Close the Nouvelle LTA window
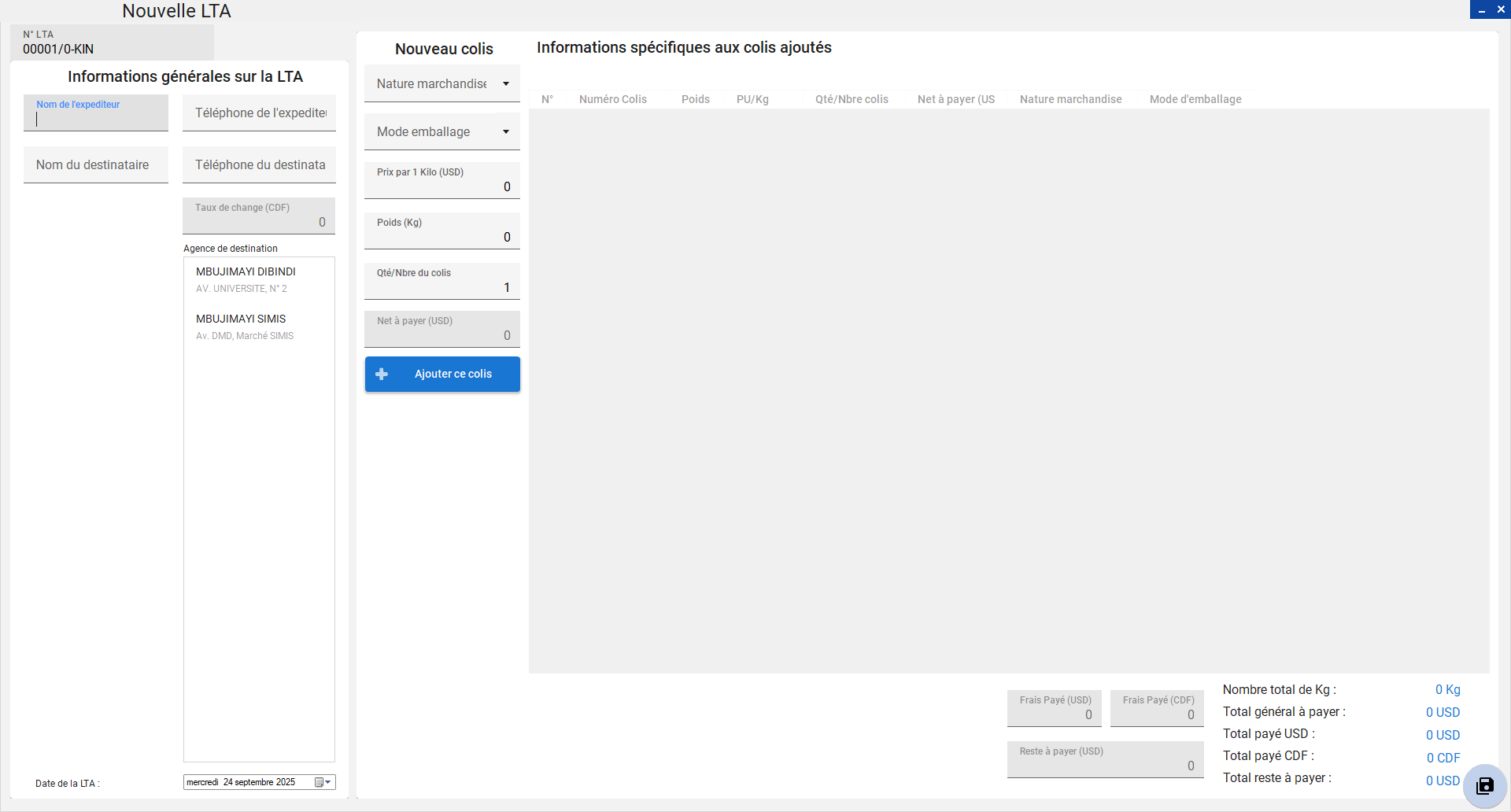This screenshot has height=812, width=1511. [1501, 9]
